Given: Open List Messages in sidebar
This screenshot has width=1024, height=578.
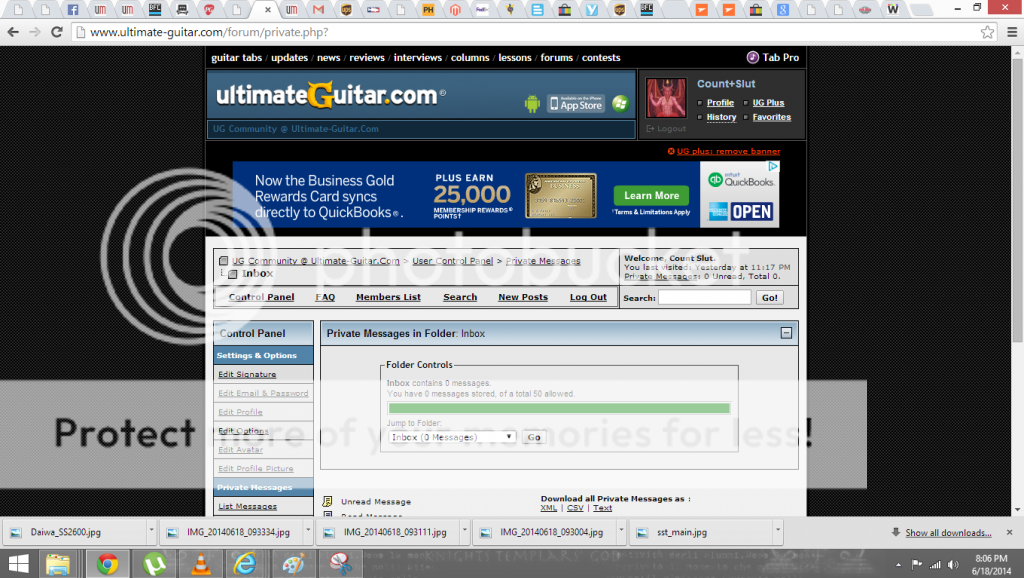Looking at the screenshot, I should (x=248, y=506).
